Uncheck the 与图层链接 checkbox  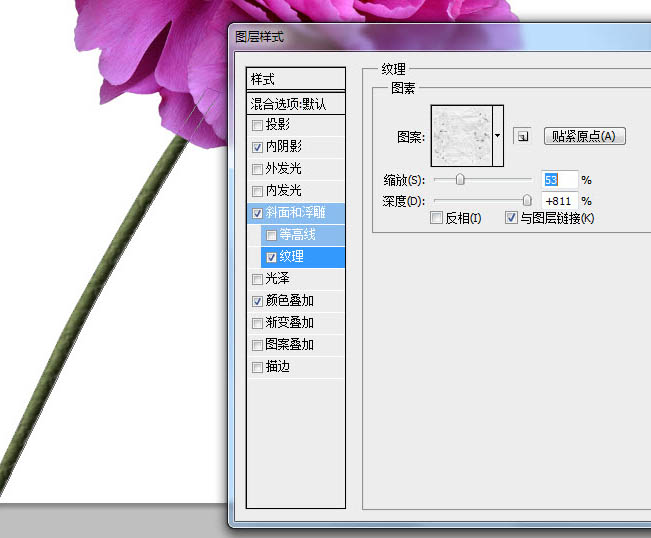(512, 218)
